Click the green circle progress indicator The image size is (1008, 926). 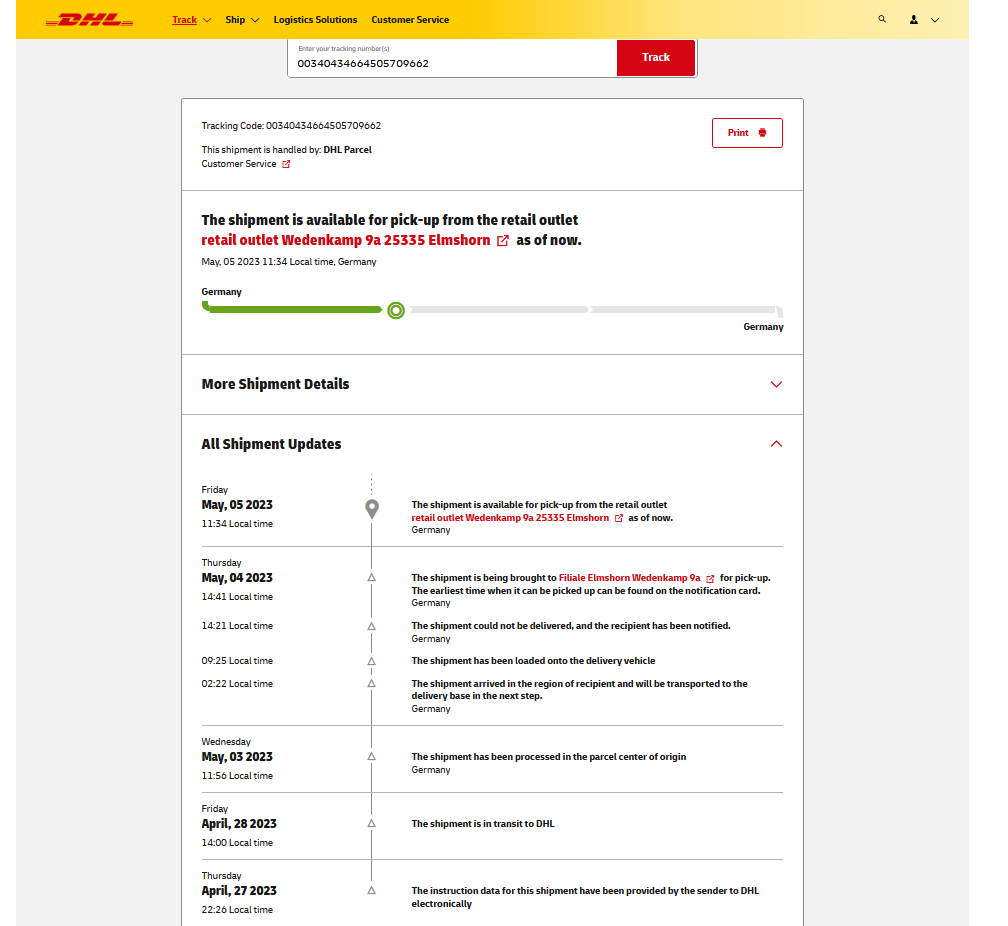(396, 310)
